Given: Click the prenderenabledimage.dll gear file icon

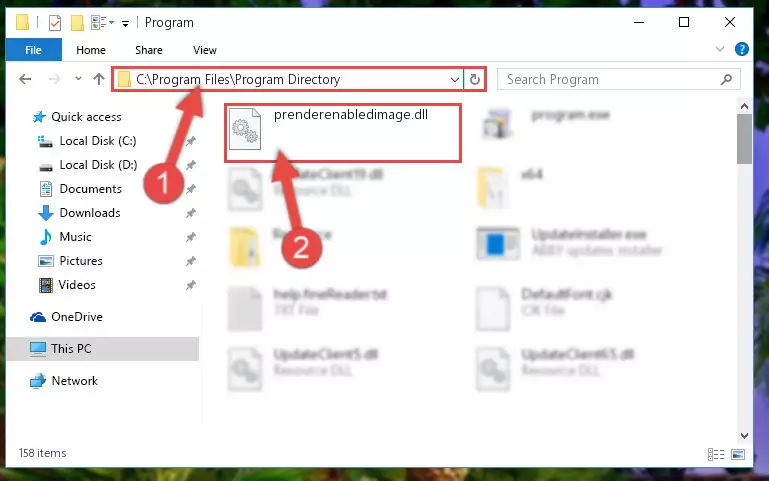Looking at the screenshot, I should [244, 129].
